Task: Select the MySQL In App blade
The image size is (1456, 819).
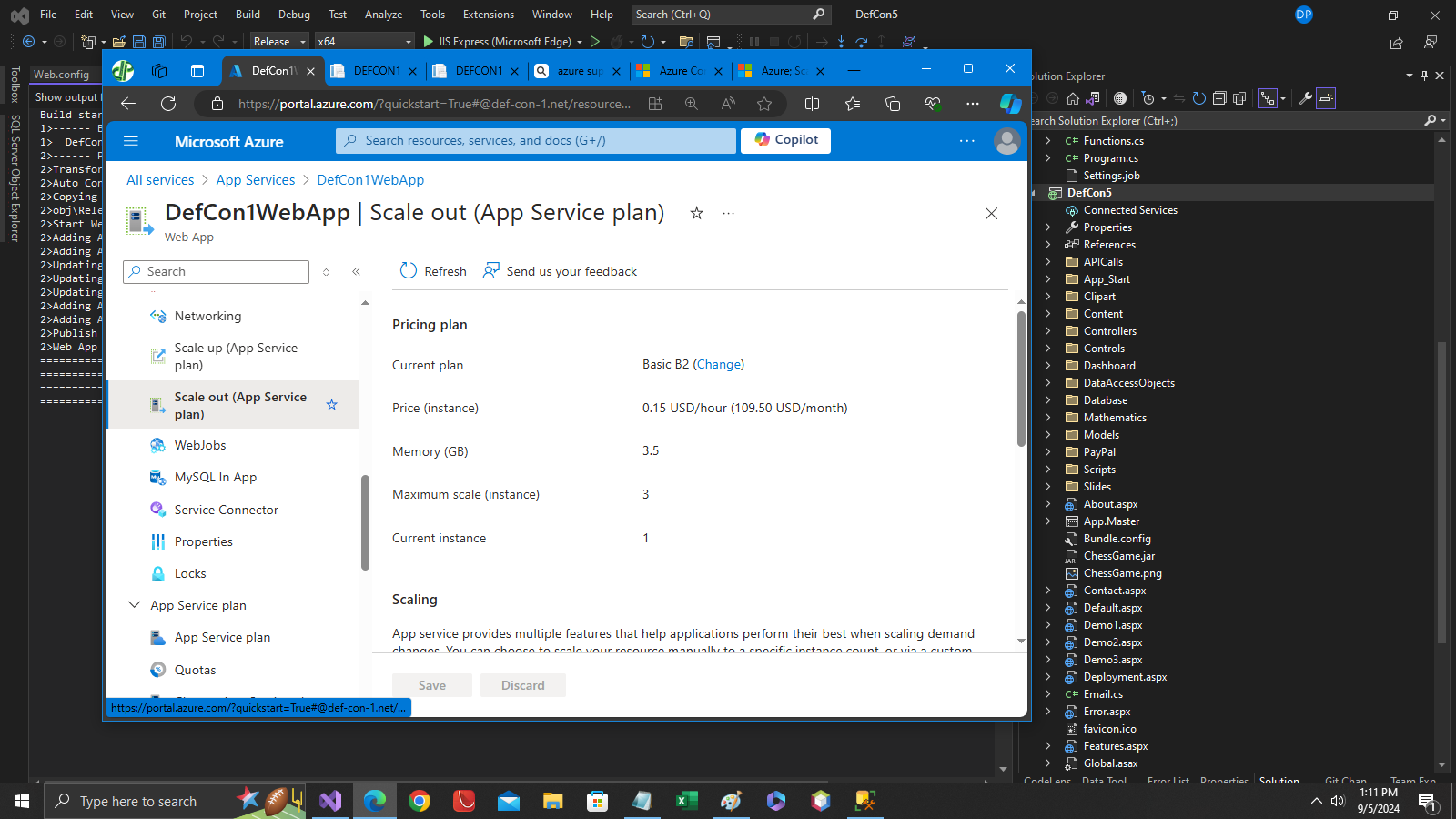Action: (214, 477)
